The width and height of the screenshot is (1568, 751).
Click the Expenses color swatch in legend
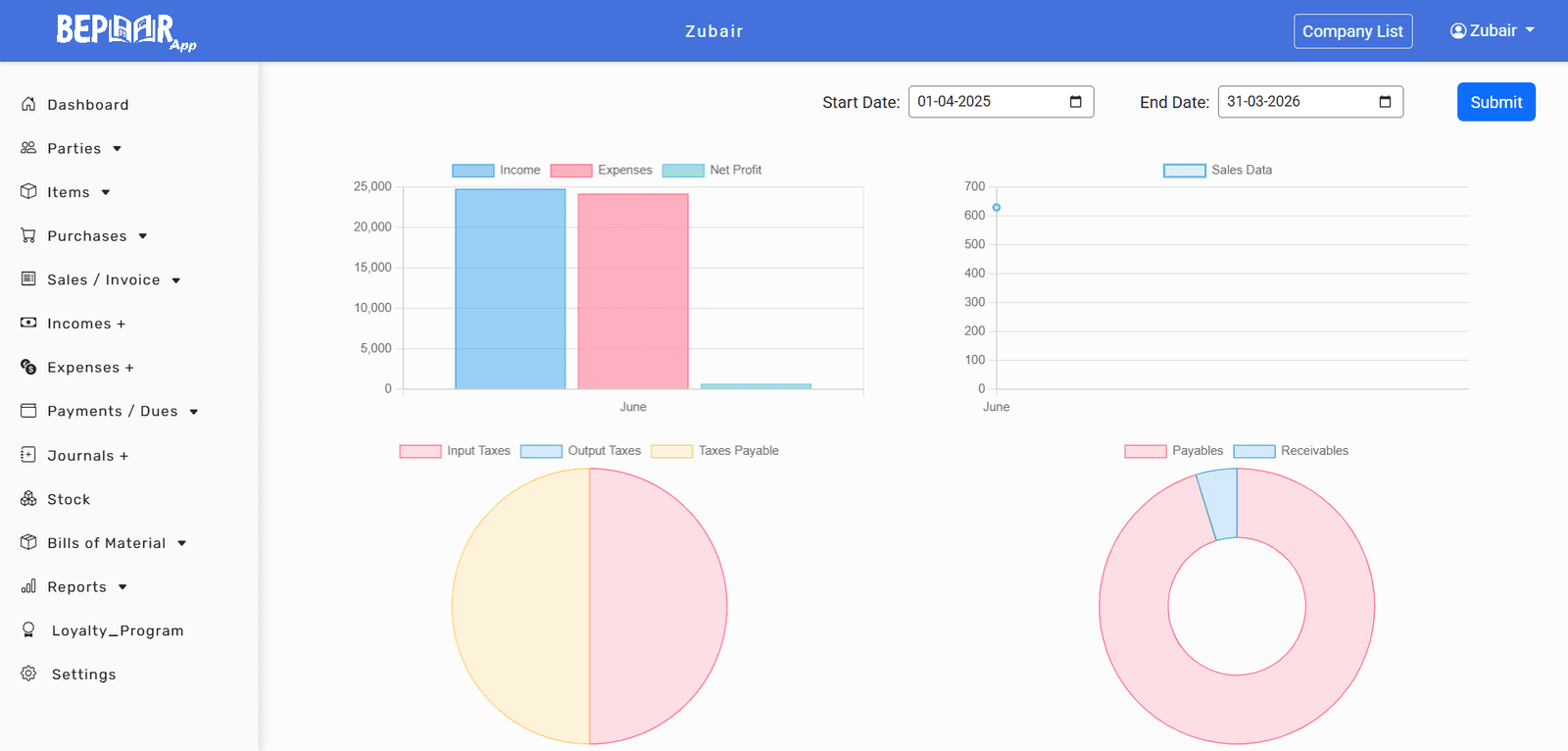pos(571,171)
